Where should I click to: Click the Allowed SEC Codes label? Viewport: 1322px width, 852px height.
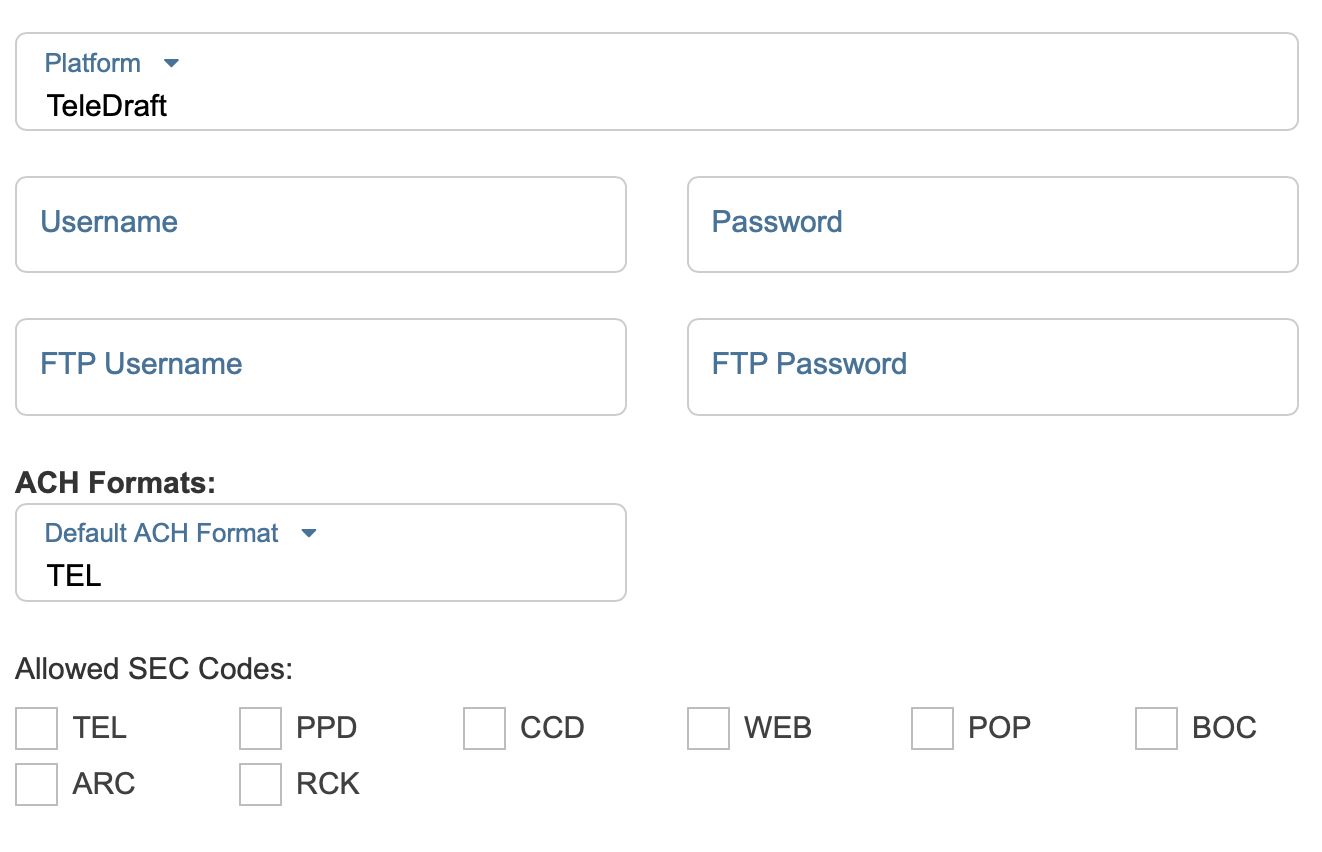pos(154,668)
